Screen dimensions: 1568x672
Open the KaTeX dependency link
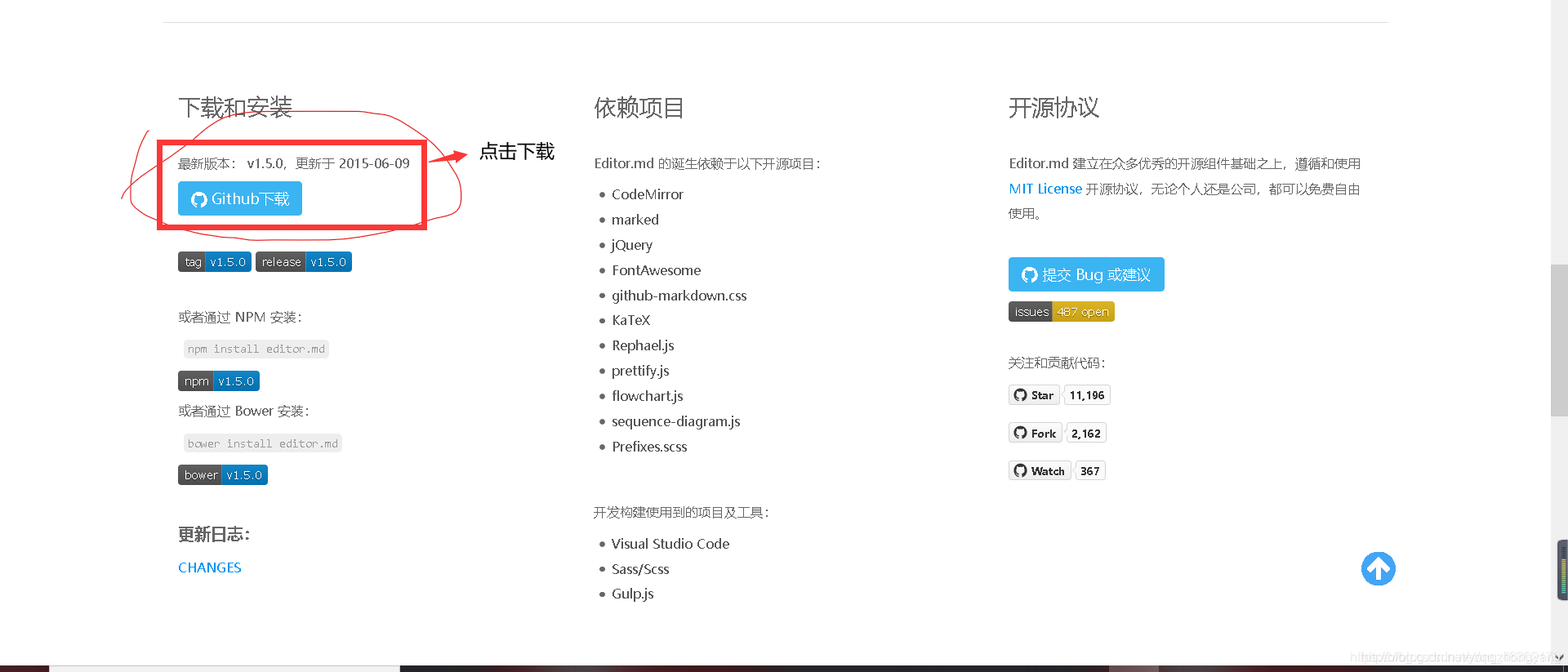pyautogui.click(x=631, y=320)
